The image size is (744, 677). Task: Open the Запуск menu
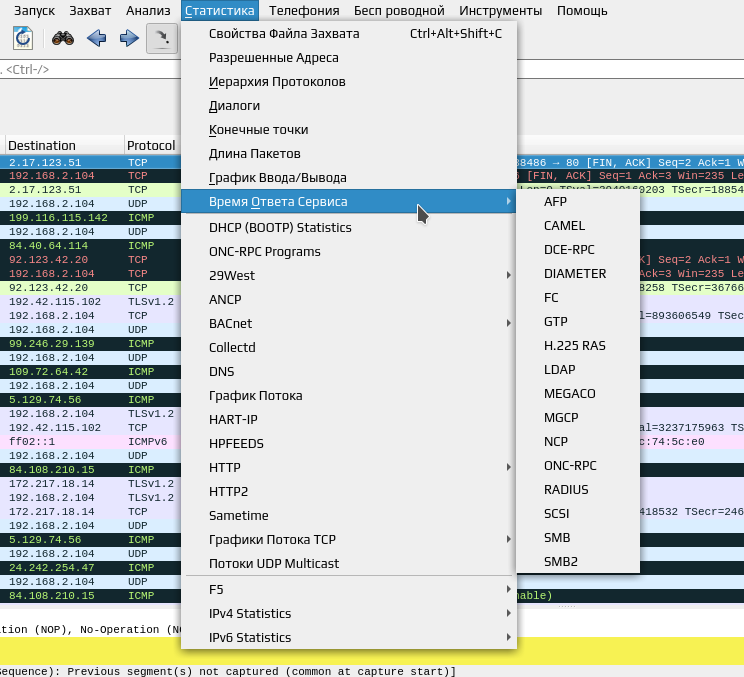34,10
